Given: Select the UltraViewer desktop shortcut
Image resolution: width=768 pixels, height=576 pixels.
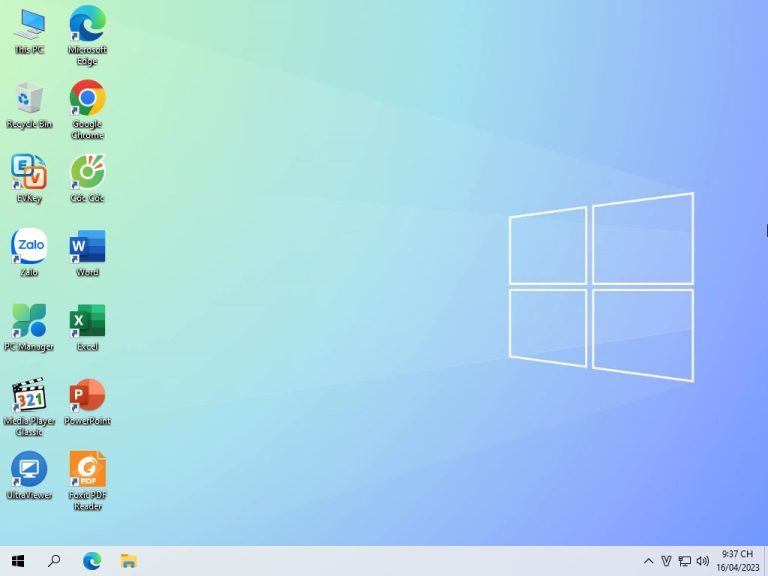Looking at the screenshot, I should [x=29, y=476].
